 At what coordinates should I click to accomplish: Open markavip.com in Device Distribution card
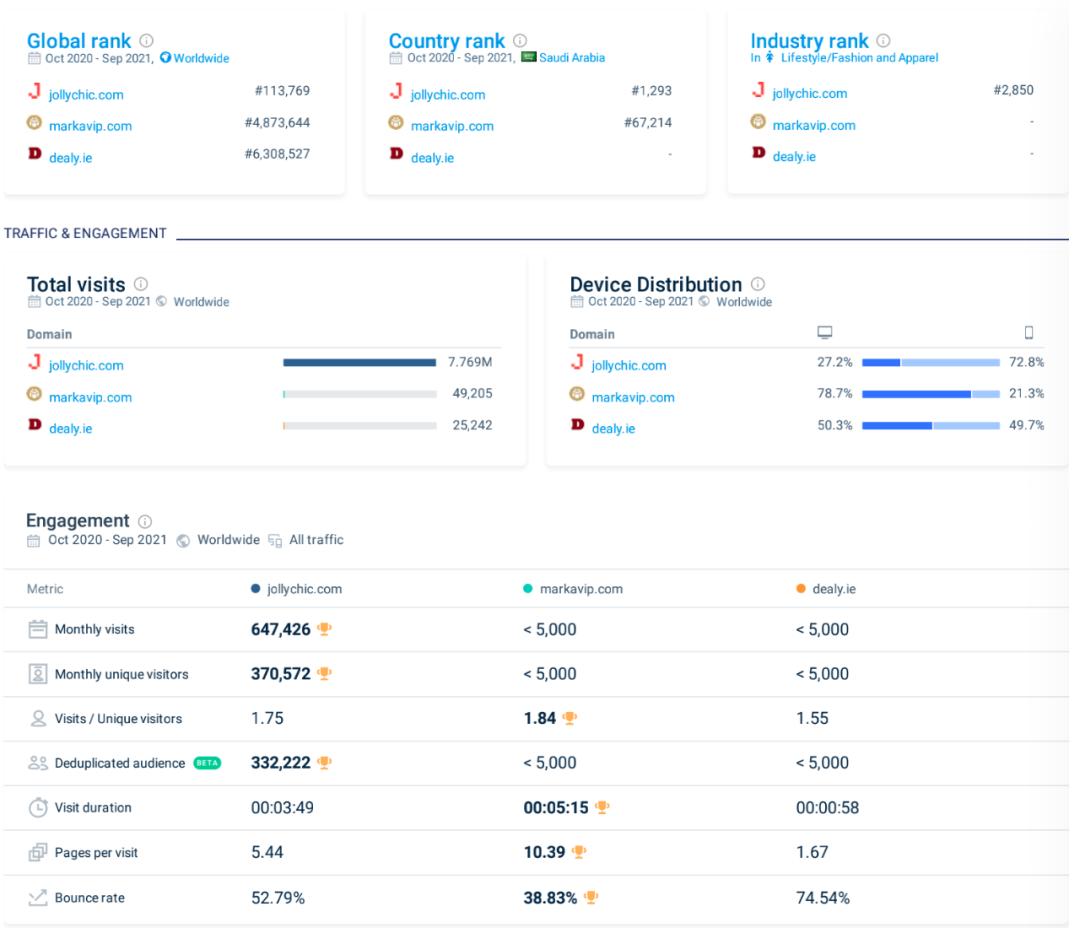tap(633, 398)
